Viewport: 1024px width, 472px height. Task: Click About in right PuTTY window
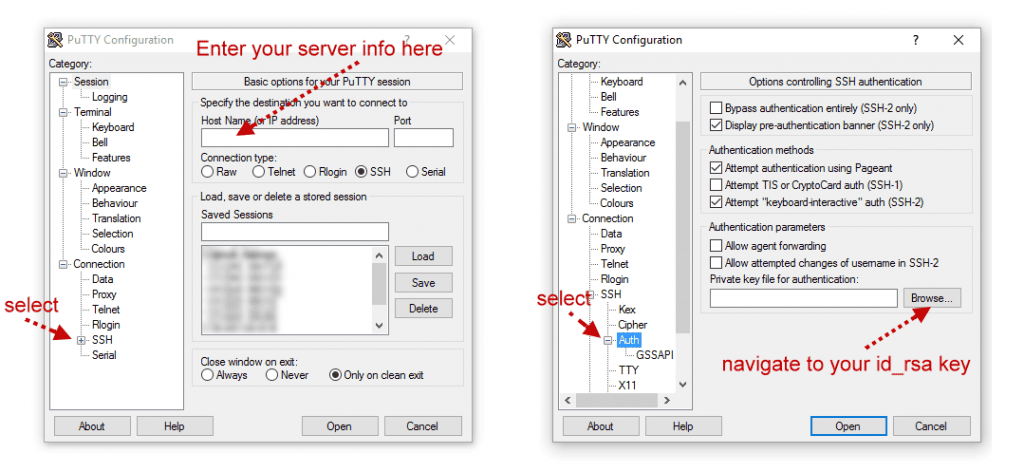coord(600,426)
